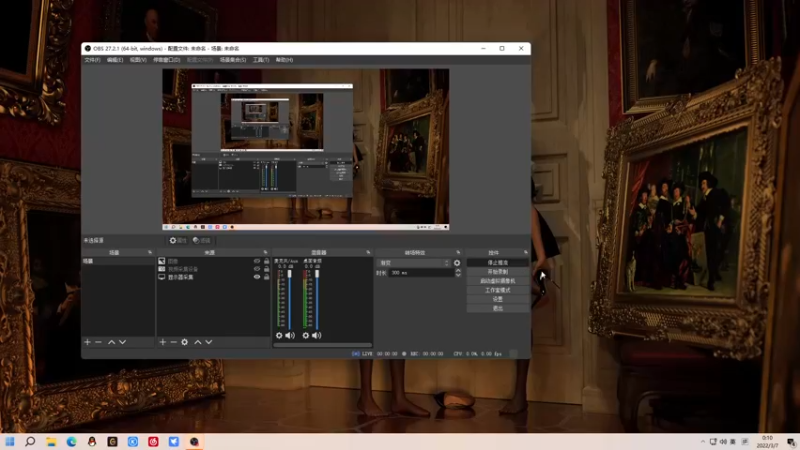Click the mixer horizontal scrollbar
The image size is (800, 450).
322,345
